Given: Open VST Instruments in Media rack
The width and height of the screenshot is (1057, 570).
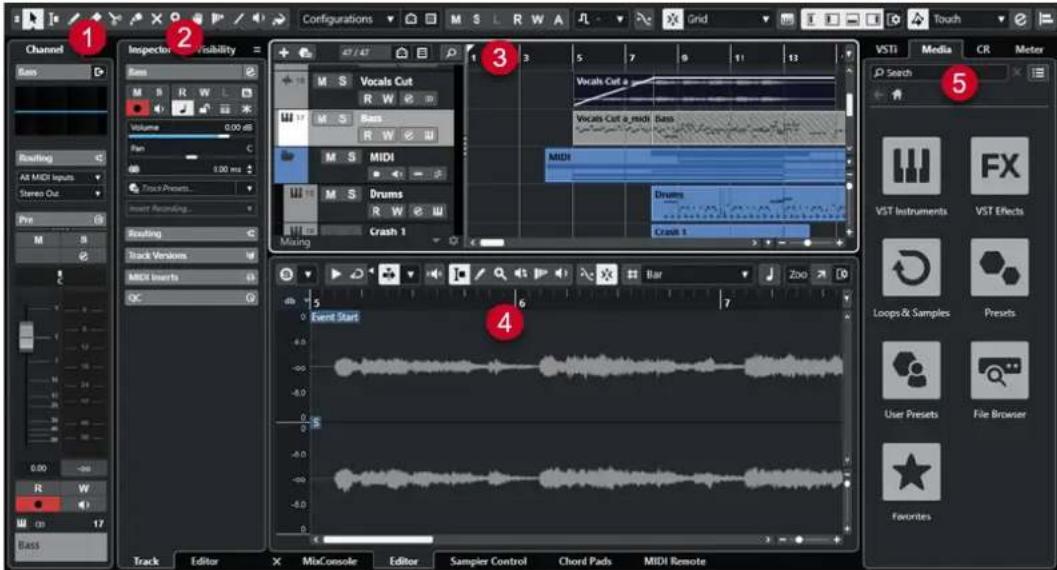Looking at the screenshot, I should pyautogui.click(x=911, y=166).
